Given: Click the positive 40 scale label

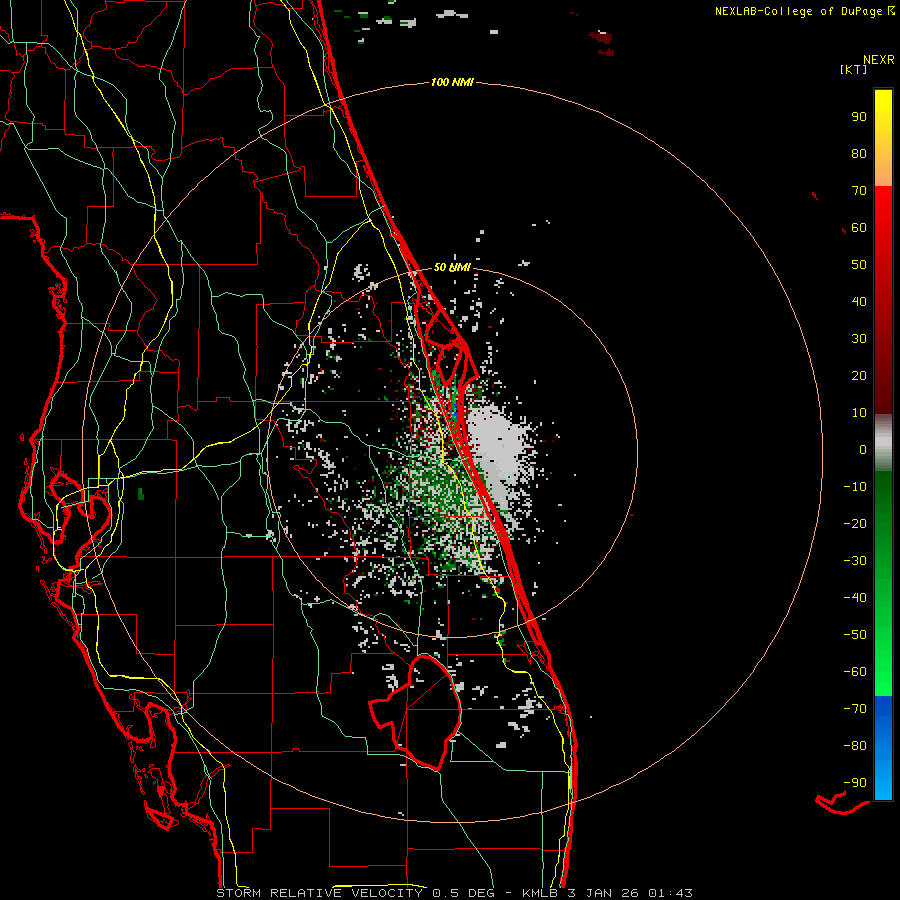Looking at the screenshot, I should point(859,301).
